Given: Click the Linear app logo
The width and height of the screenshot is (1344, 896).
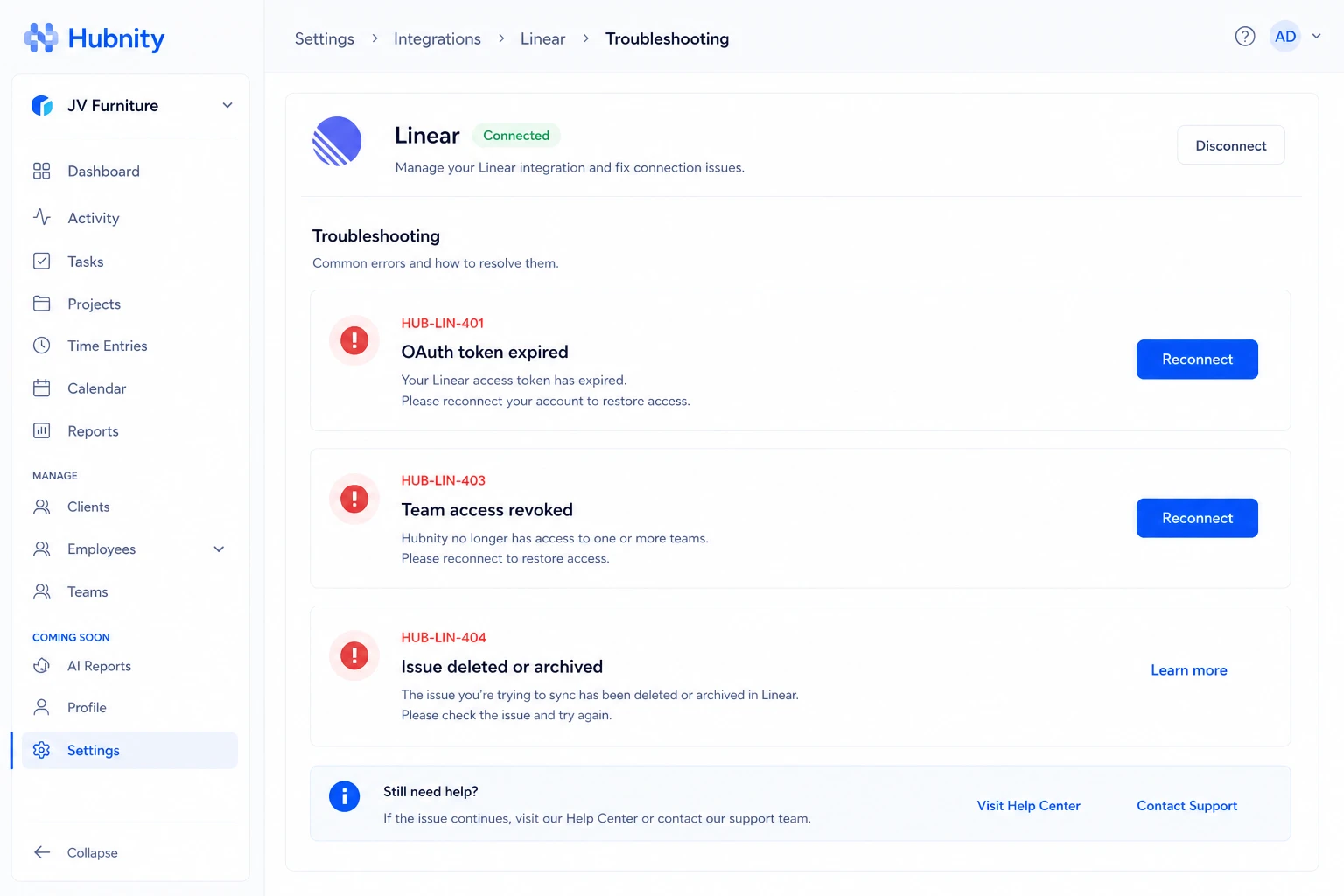Looking at the screenshot, I should tap(337, 141).
